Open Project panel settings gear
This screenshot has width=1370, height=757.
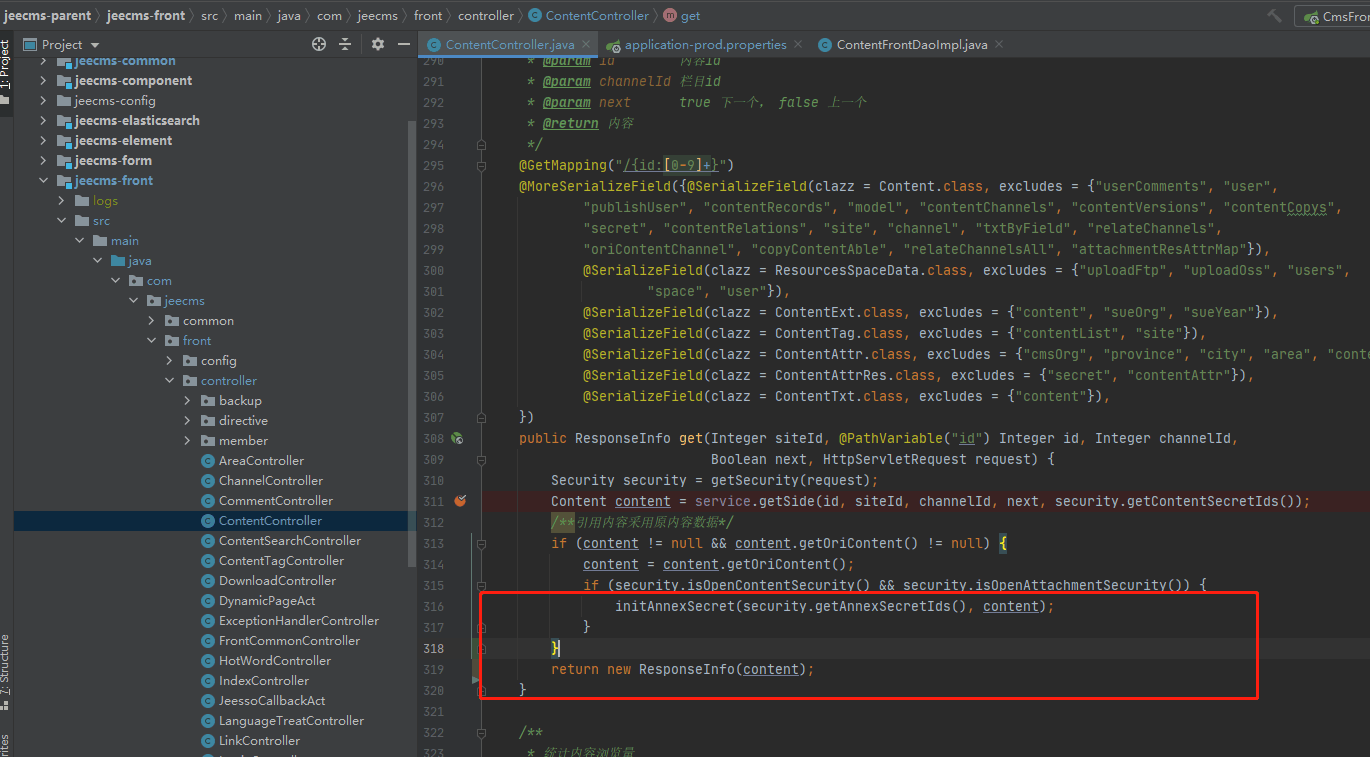click(377, 44)
